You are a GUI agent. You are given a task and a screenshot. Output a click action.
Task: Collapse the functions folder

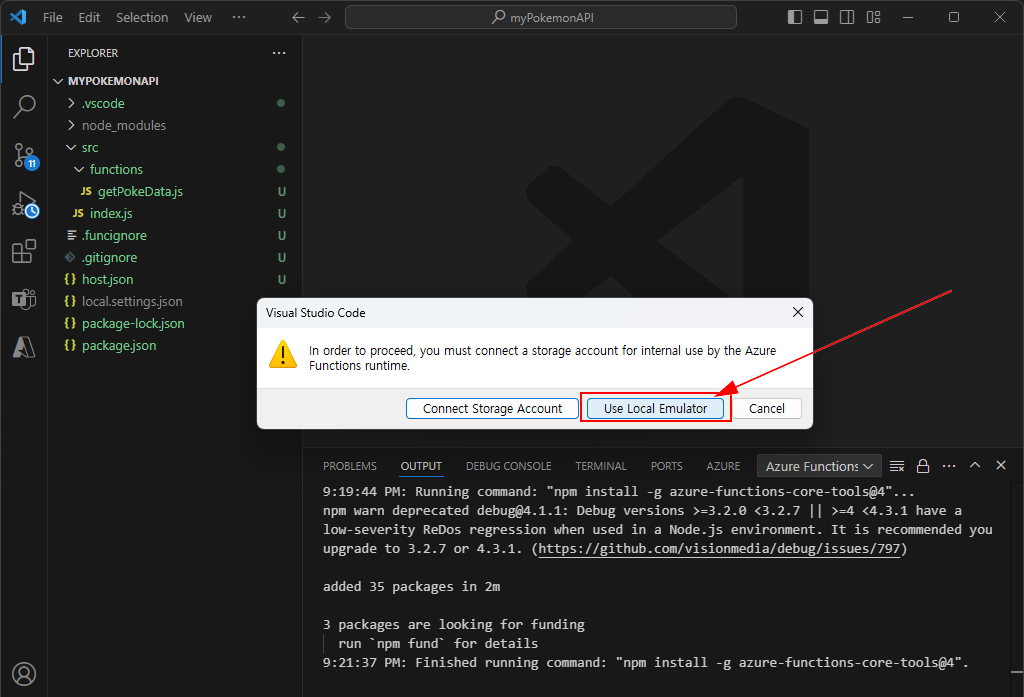click(x=176, y=169)
